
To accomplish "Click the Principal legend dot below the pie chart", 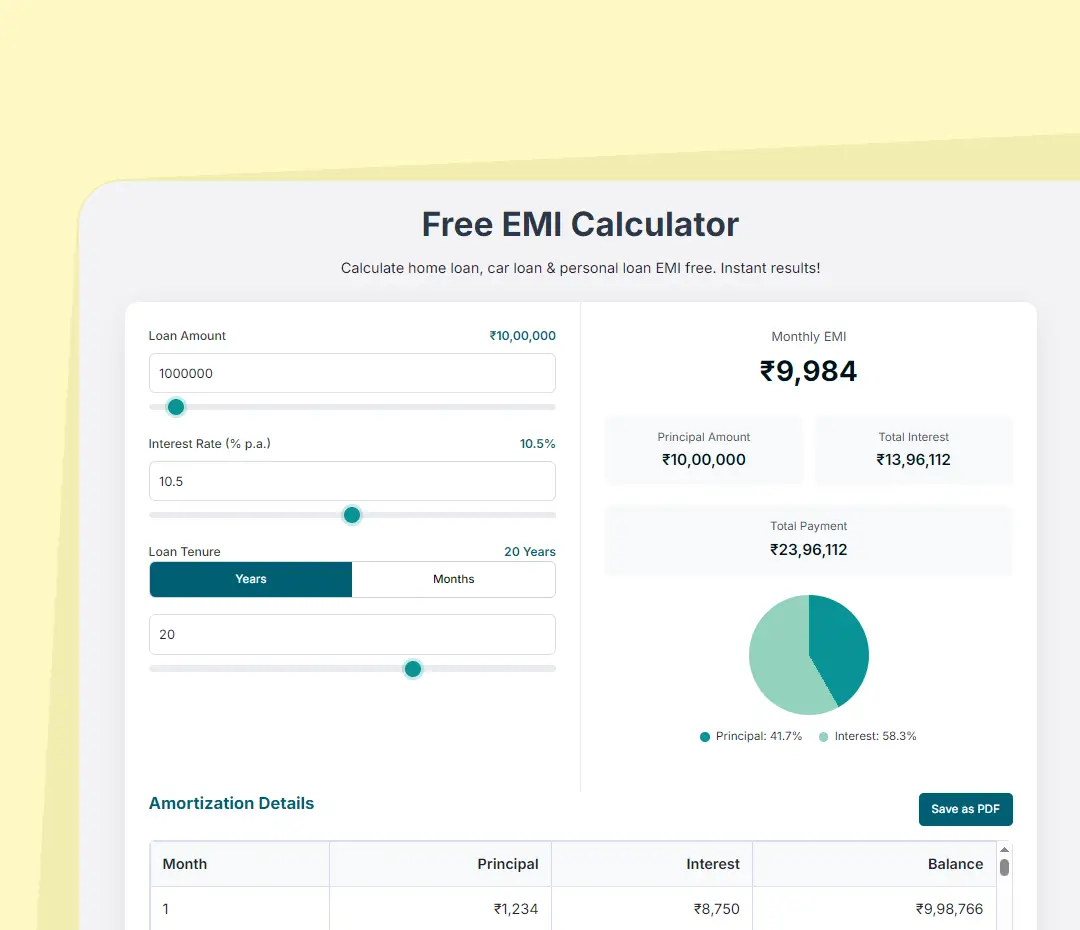I will click(x=703, y=735).
